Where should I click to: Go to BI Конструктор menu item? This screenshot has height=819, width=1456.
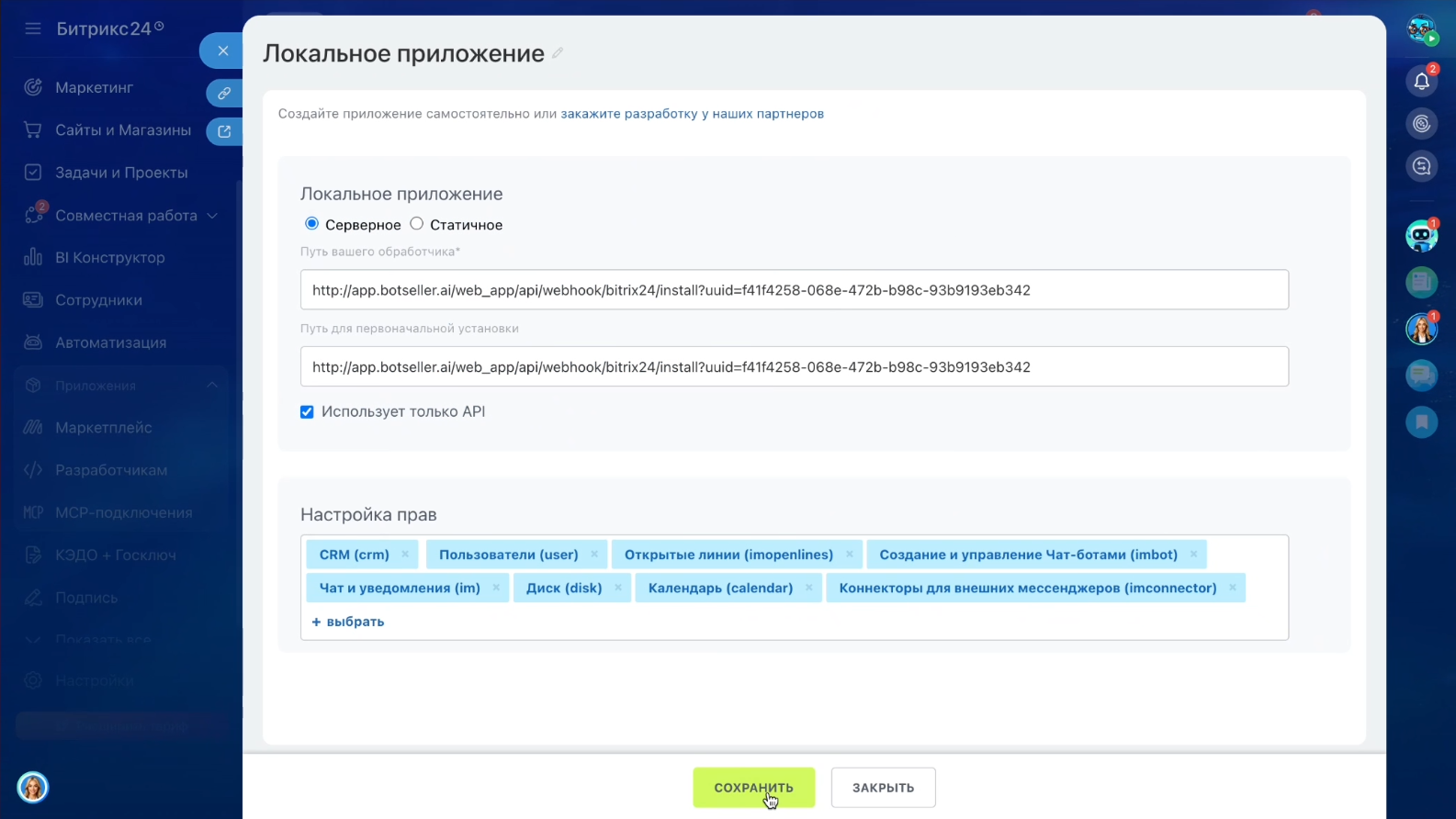[x=110, y=258]
